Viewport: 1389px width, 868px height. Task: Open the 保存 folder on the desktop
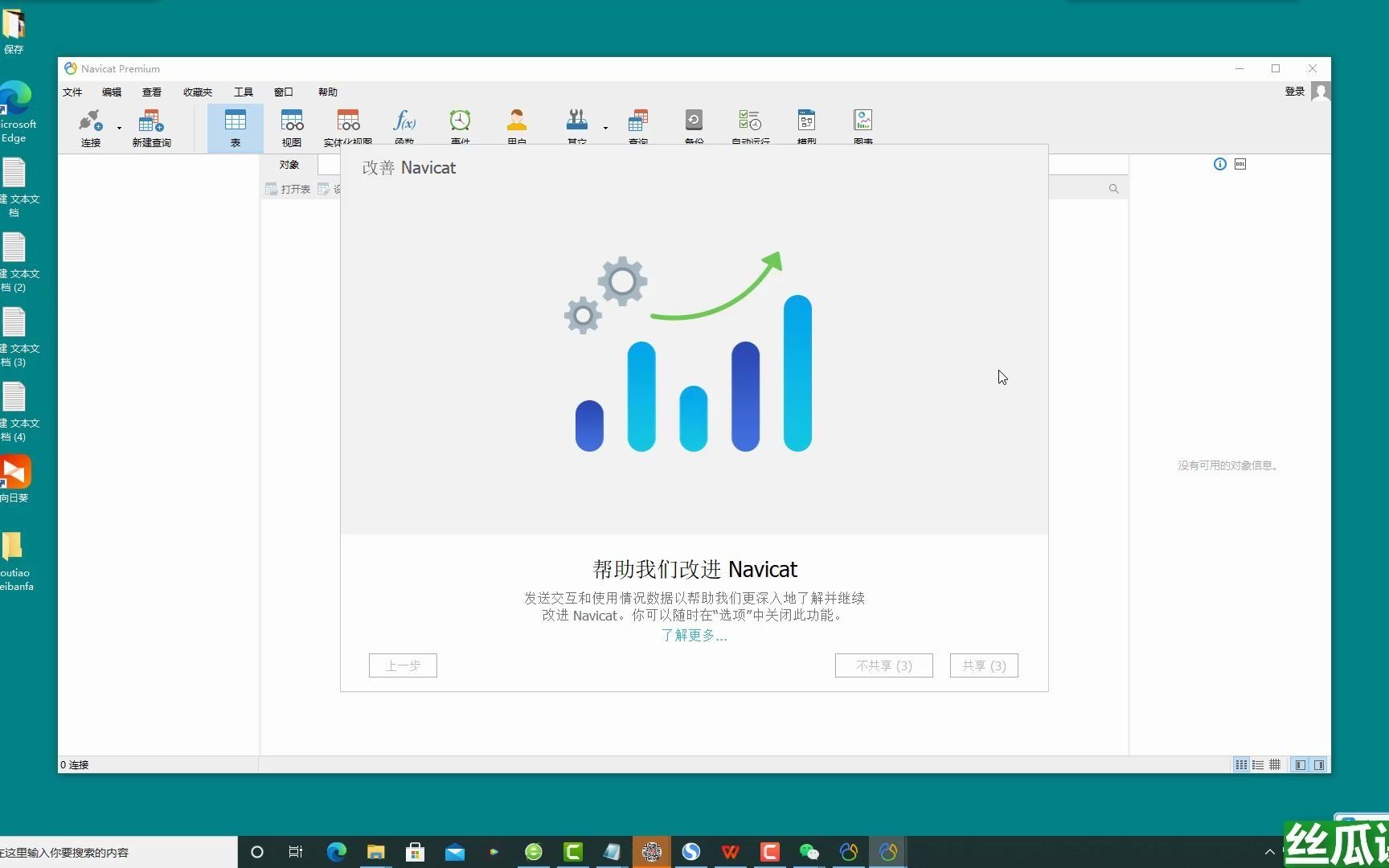[14, 31]
